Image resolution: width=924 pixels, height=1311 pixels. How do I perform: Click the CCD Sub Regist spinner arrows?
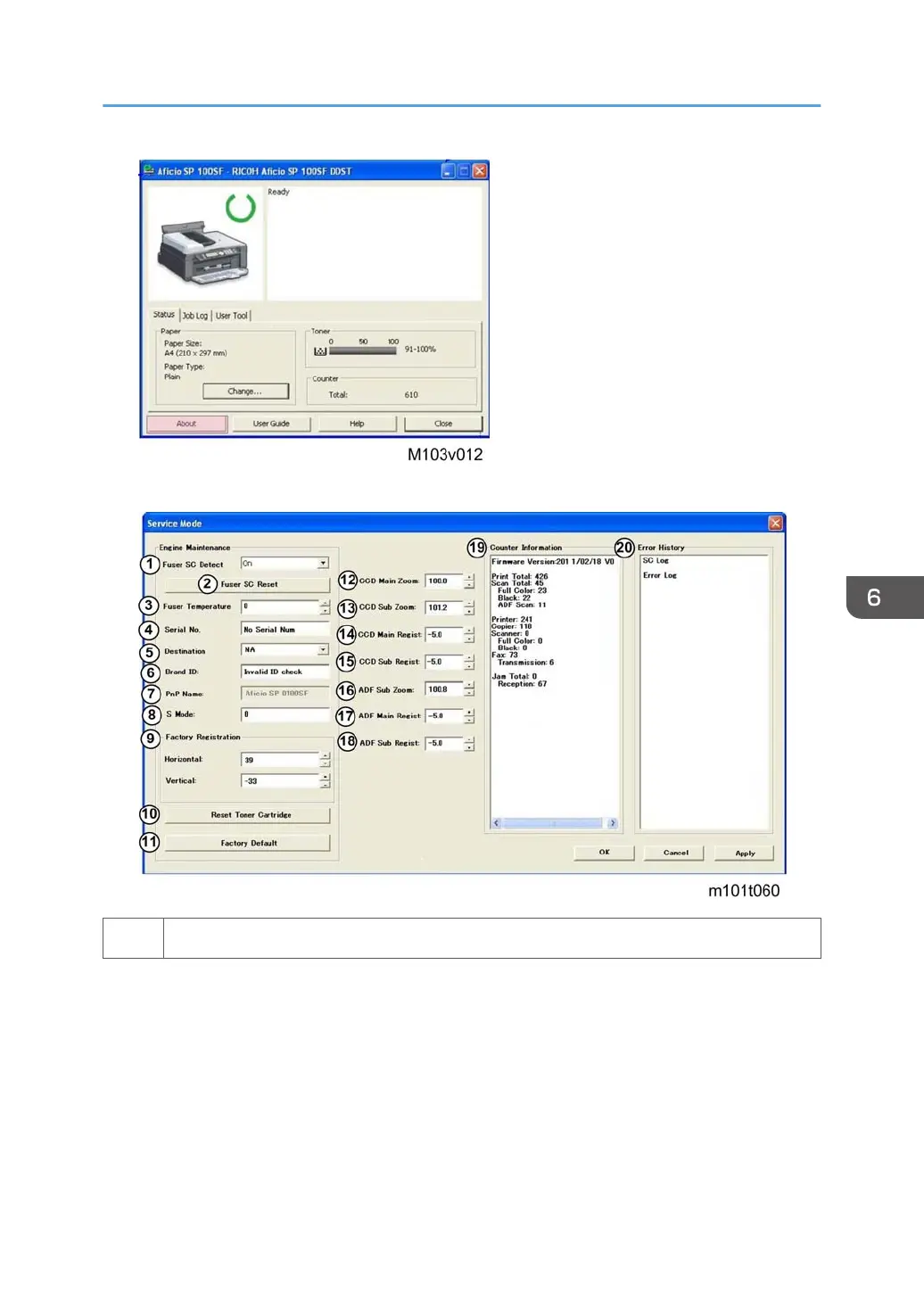469,662
